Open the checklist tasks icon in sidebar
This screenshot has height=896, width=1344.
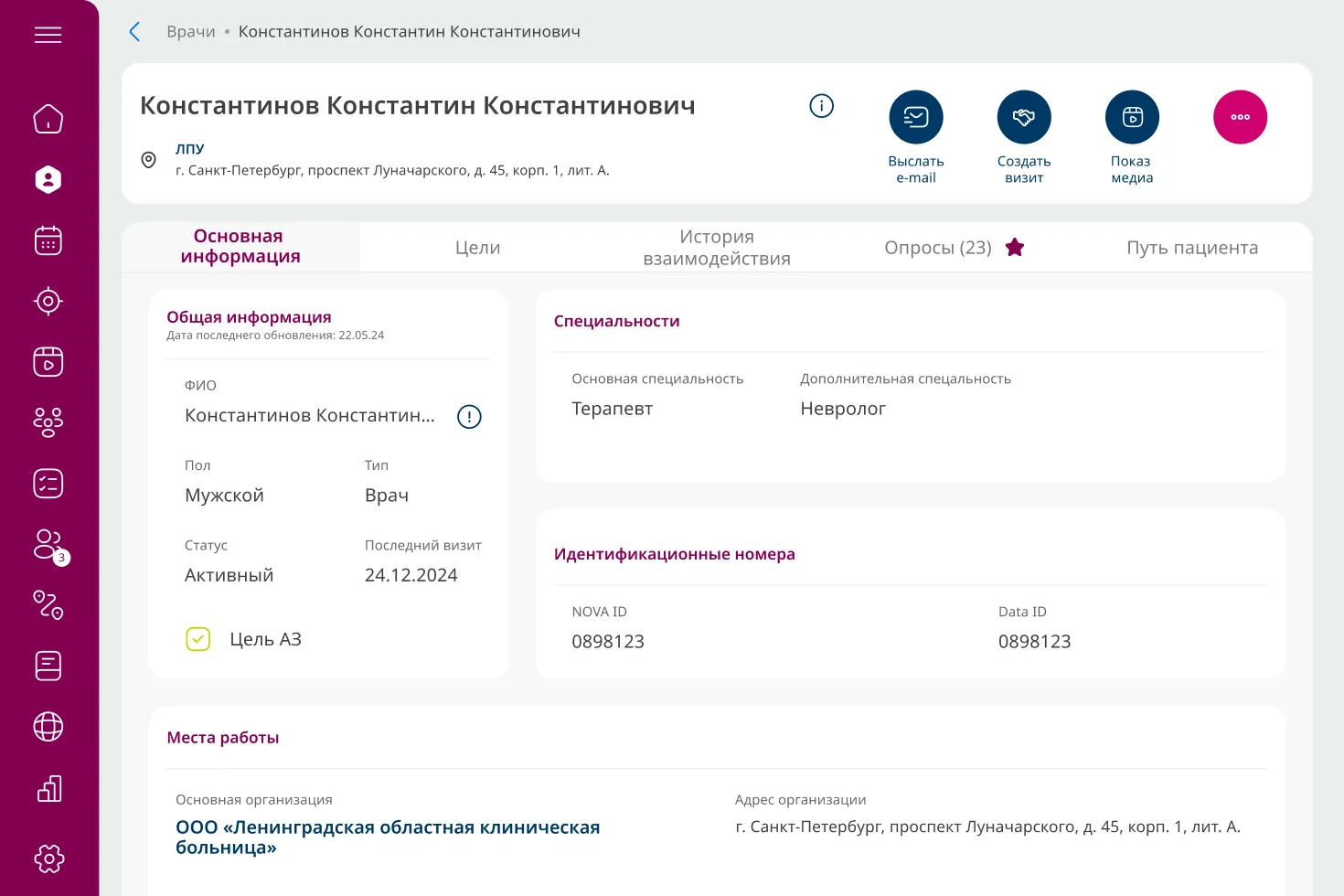coord(48,483)
